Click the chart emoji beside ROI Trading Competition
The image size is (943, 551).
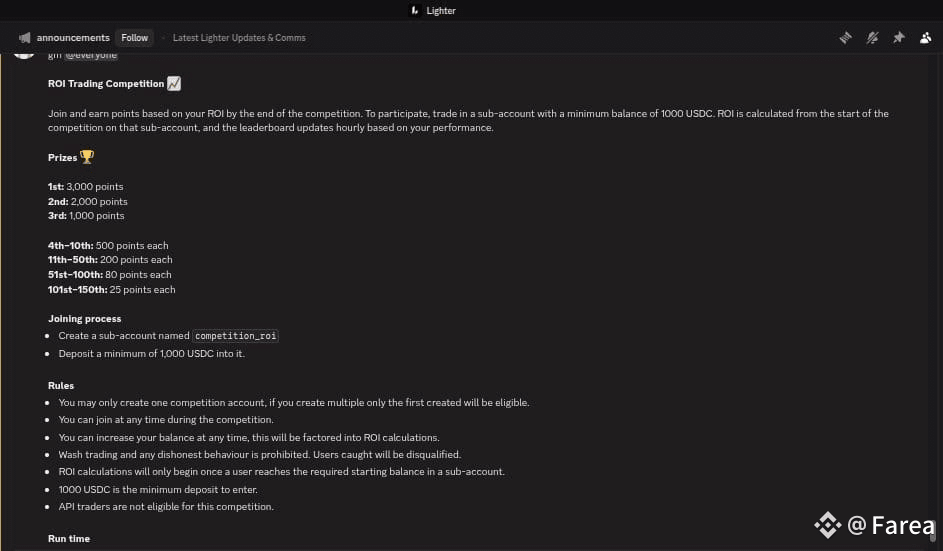coord(174,83)
